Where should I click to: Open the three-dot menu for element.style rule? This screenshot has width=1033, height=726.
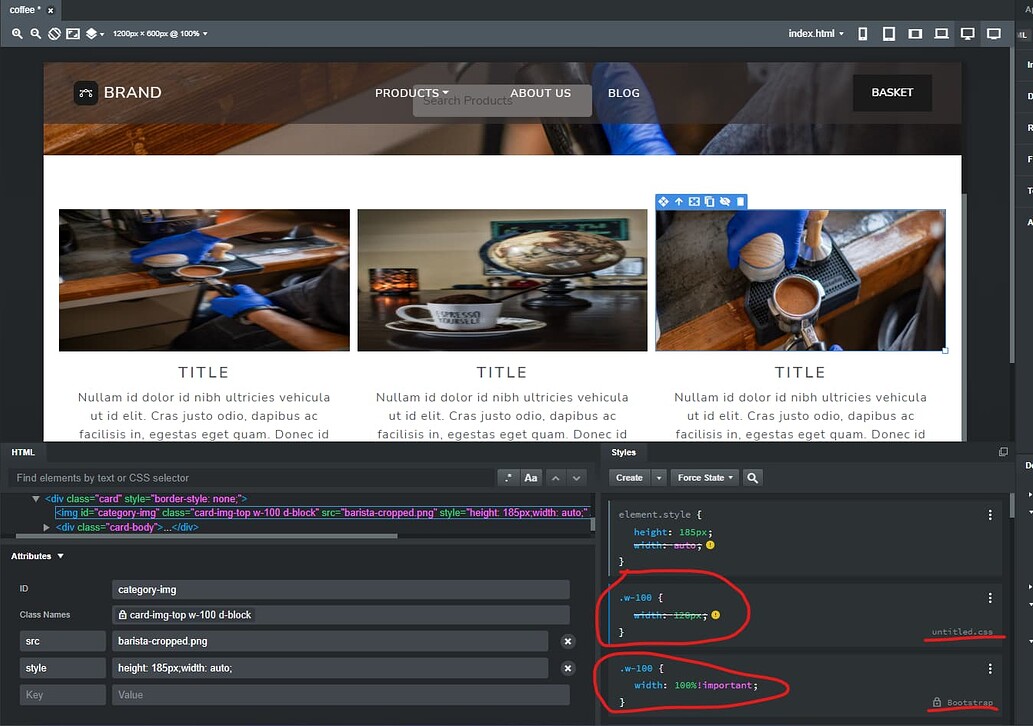point(990,514)
